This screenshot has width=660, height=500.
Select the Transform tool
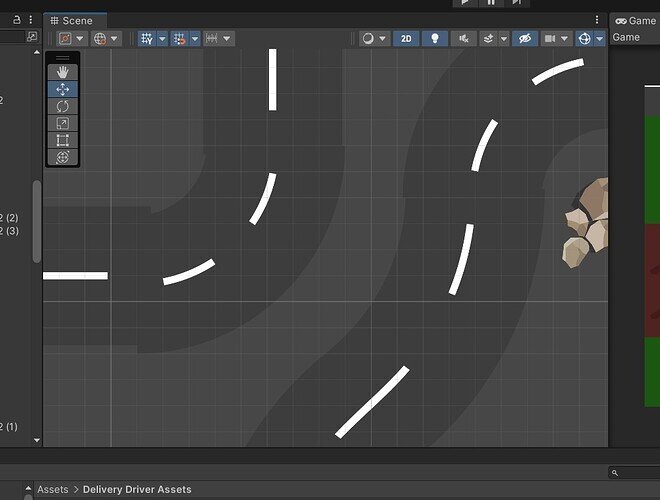(62, 157)
